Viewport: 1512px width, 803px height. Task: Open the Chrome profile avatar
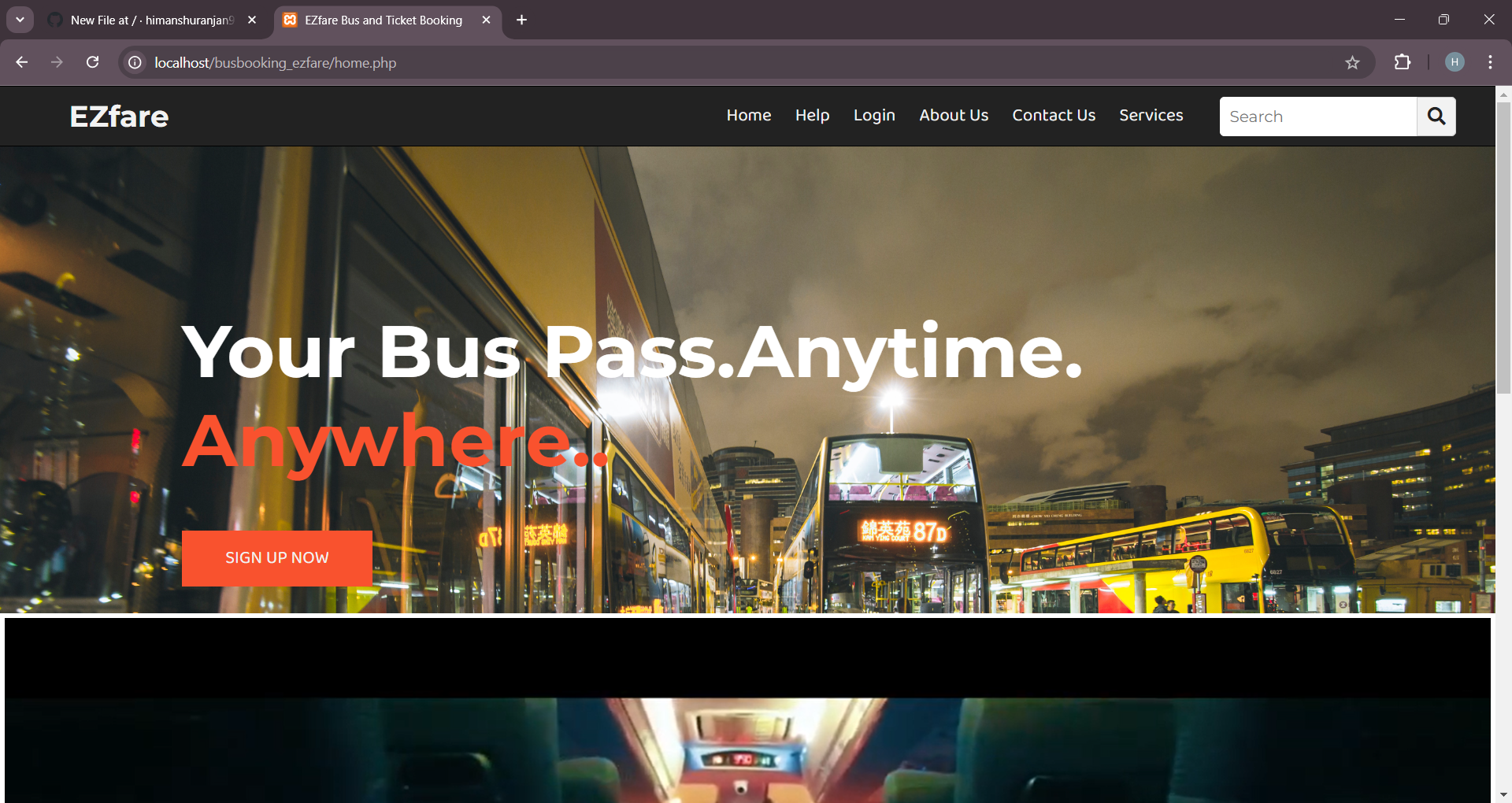[x=1455, y=62]
